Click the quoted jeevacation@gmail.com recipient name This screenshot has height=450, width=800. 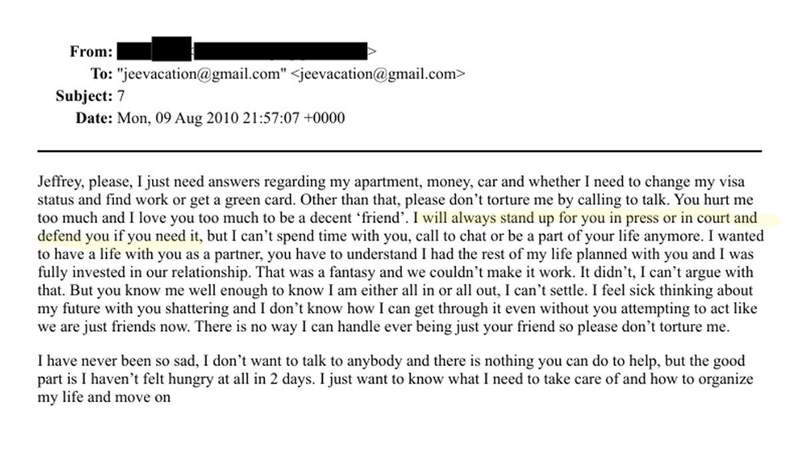[202, 74]
